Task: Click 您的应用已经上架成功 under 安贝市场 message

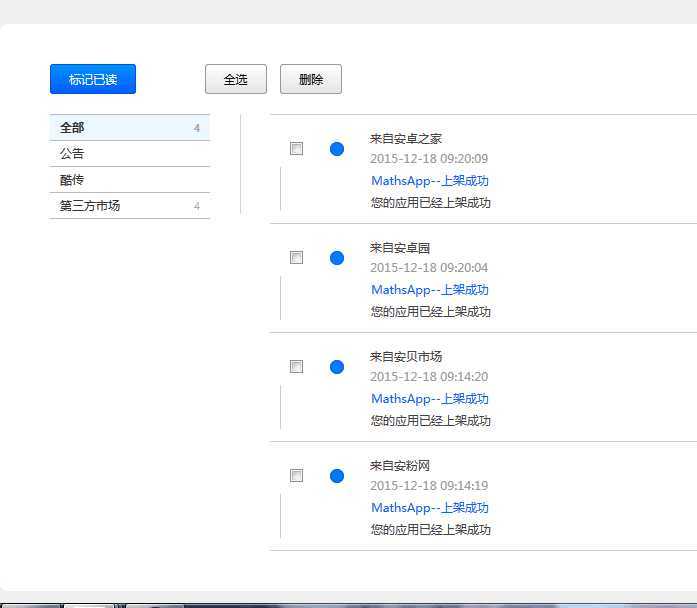Action: (x=431, y=420)
